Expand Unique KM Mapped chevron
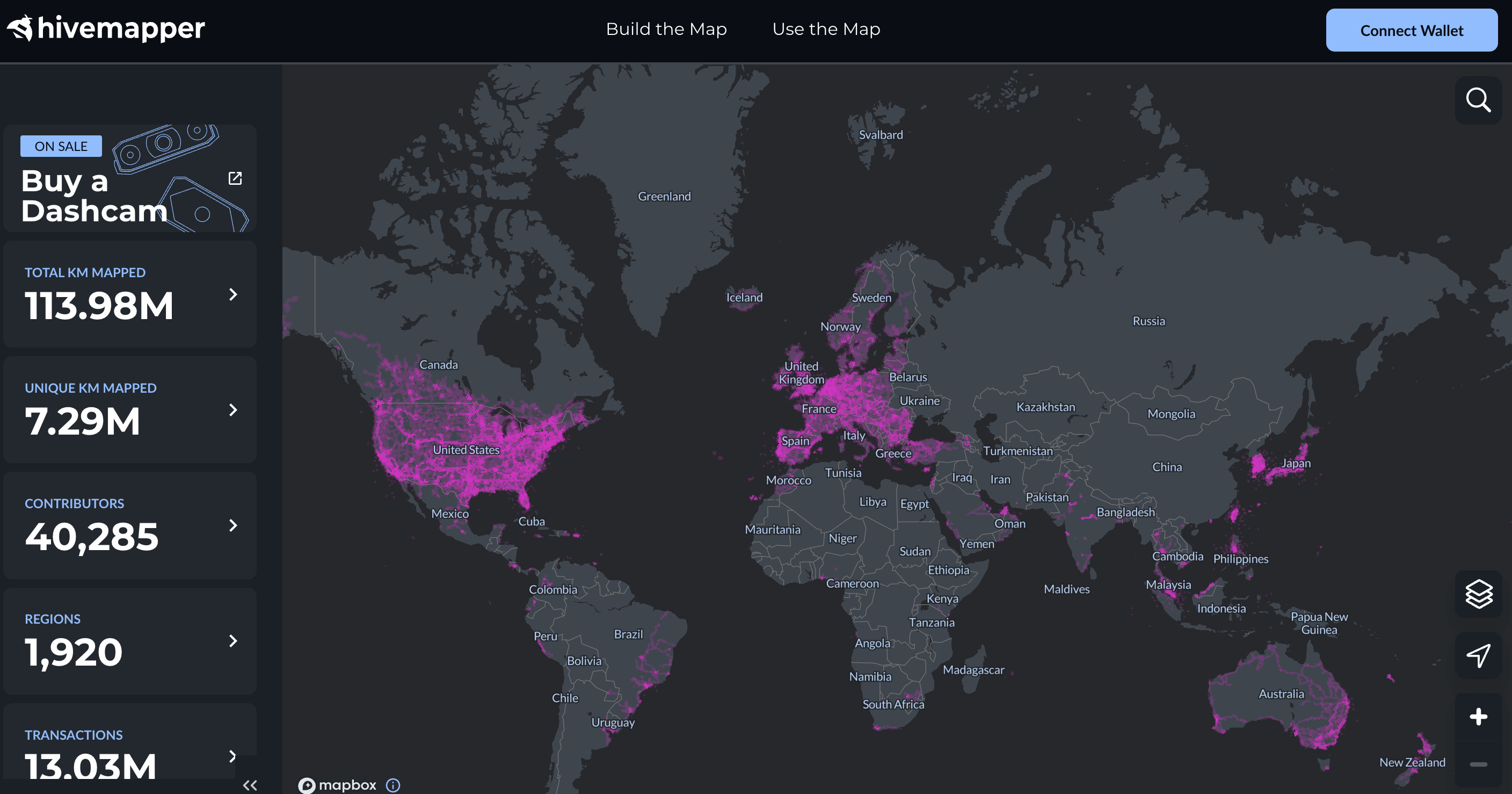The image size is (1512, 794). coord(233,410)
